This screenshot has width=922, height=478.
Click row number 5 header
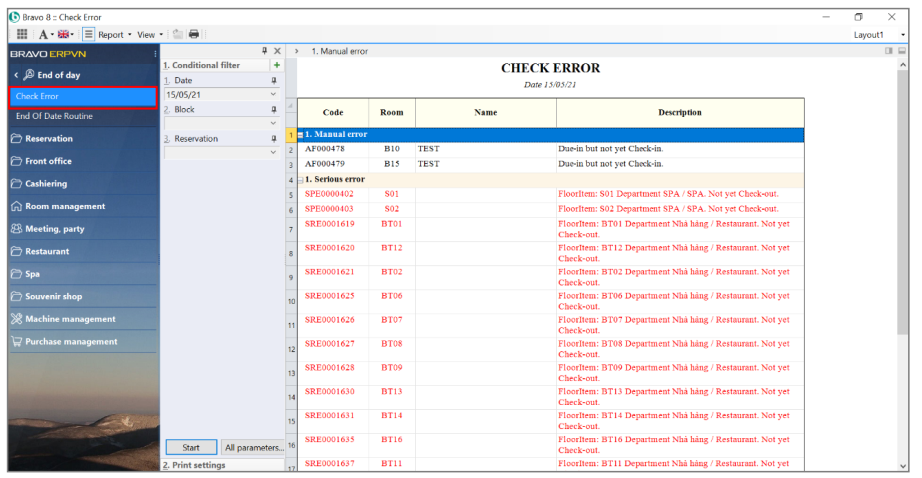[291, 195]
